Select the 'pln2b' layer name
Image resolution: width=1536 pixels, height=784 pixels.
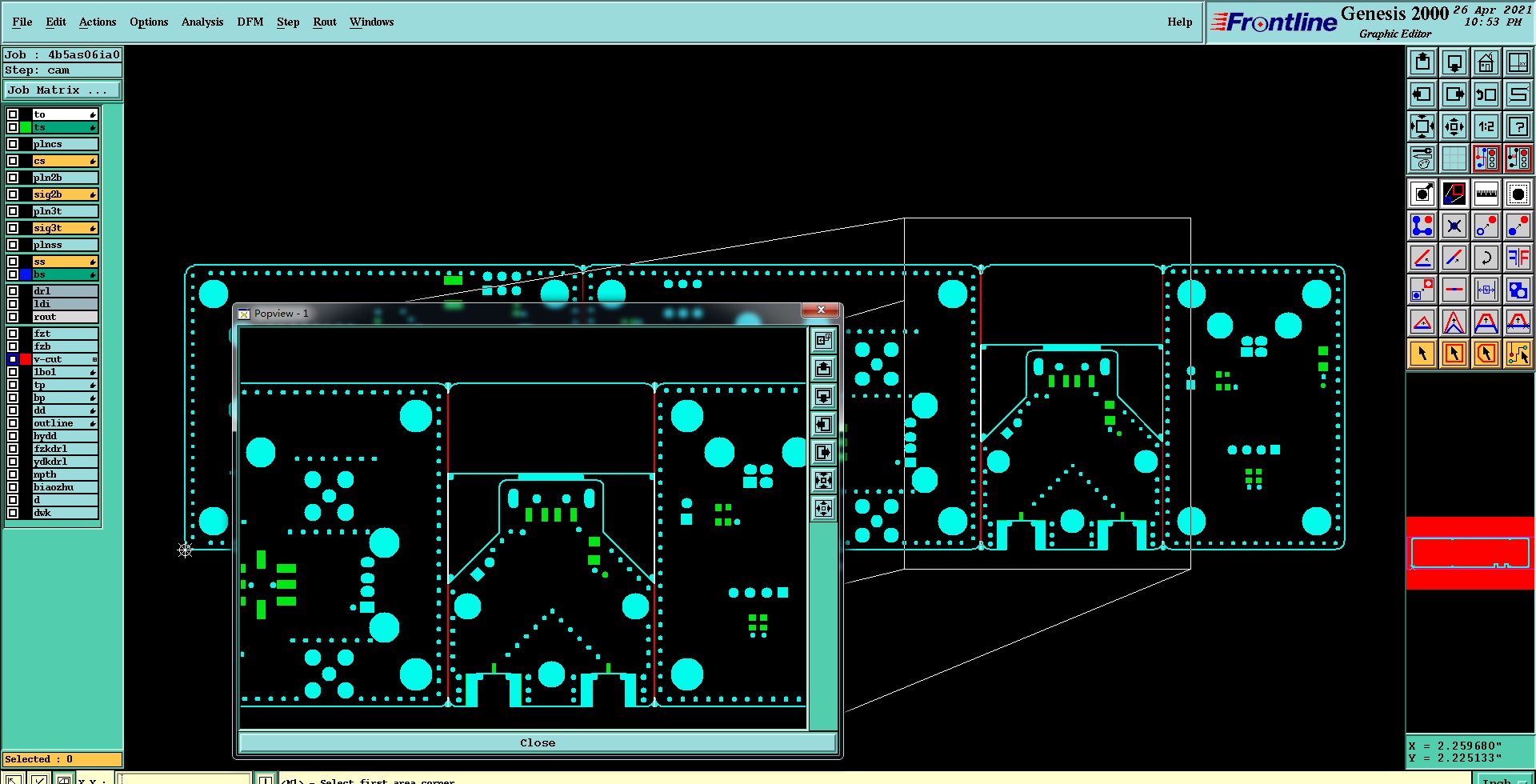(x=66, y=178)
